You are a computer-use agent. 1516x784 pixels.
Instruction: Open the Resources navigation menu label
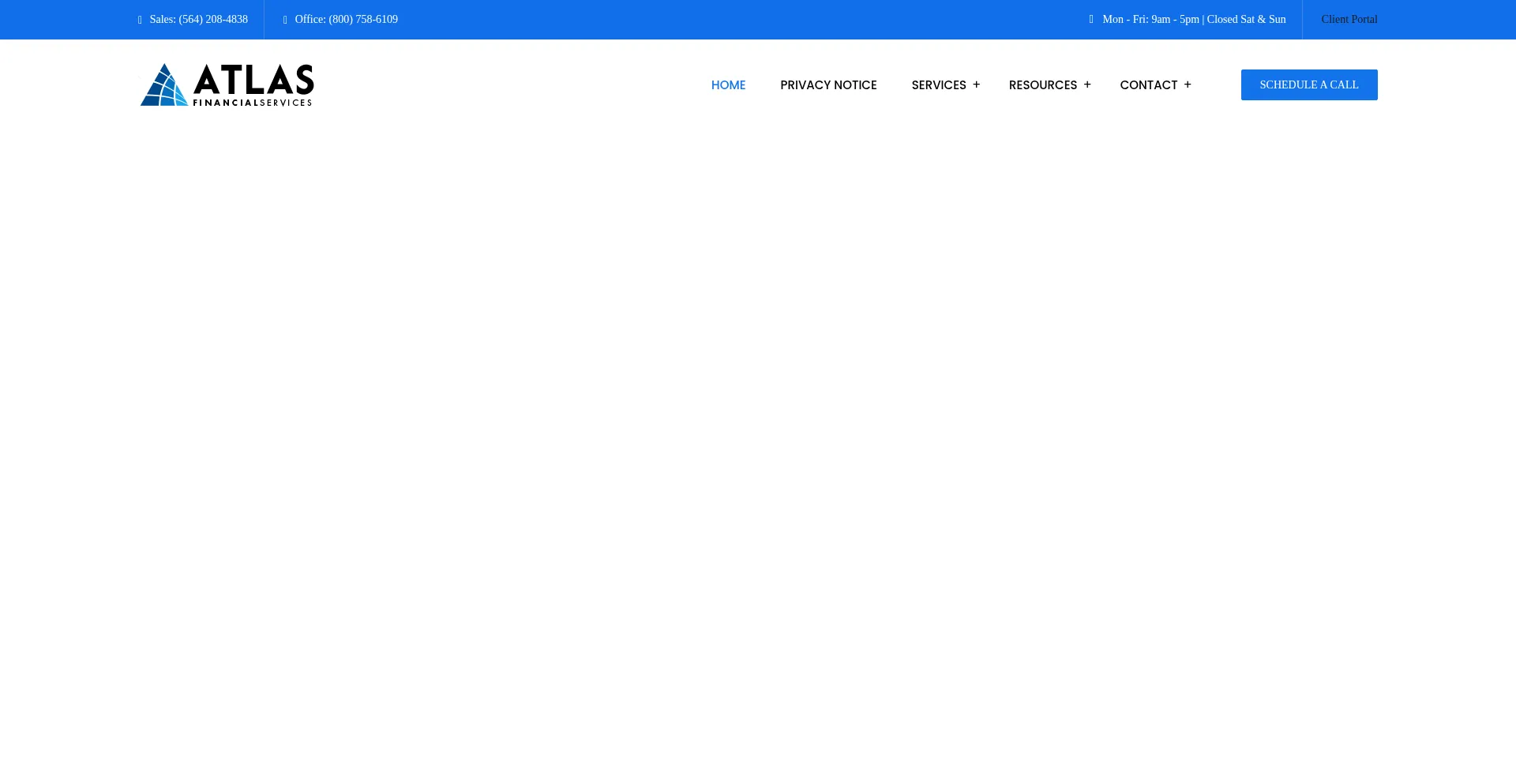pos(1042,84)
